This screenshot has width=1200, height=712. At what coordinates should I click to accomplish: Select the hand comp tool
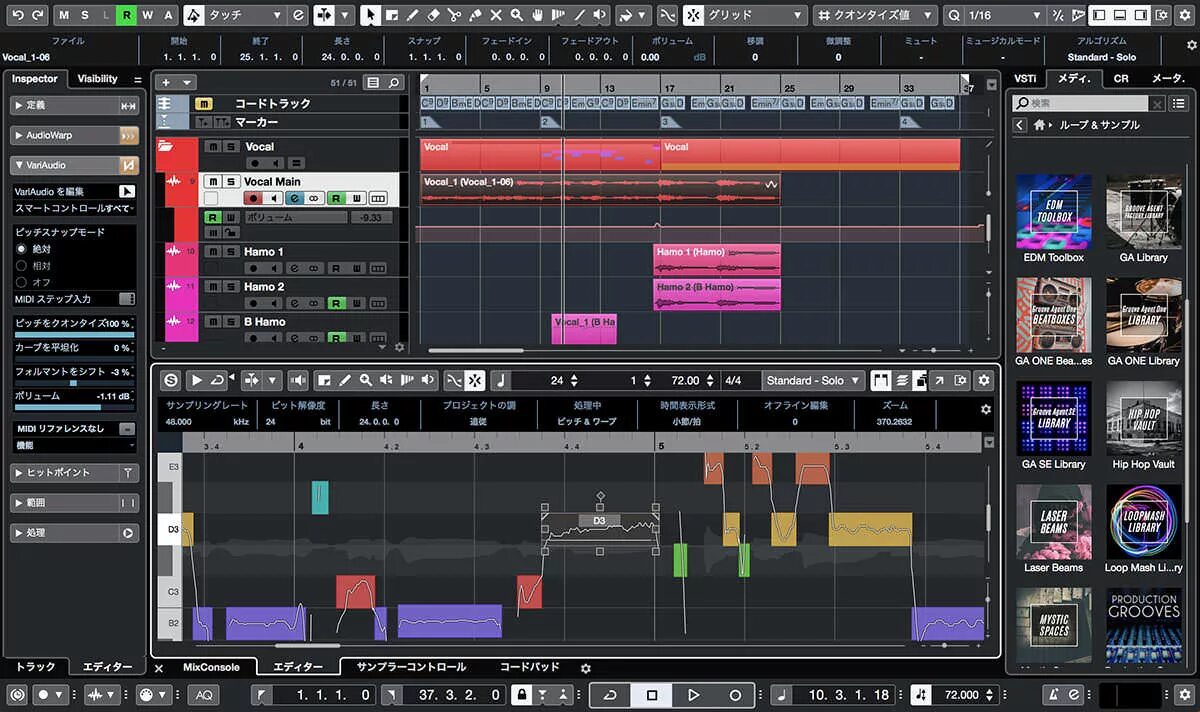click(x=538, y=15)
